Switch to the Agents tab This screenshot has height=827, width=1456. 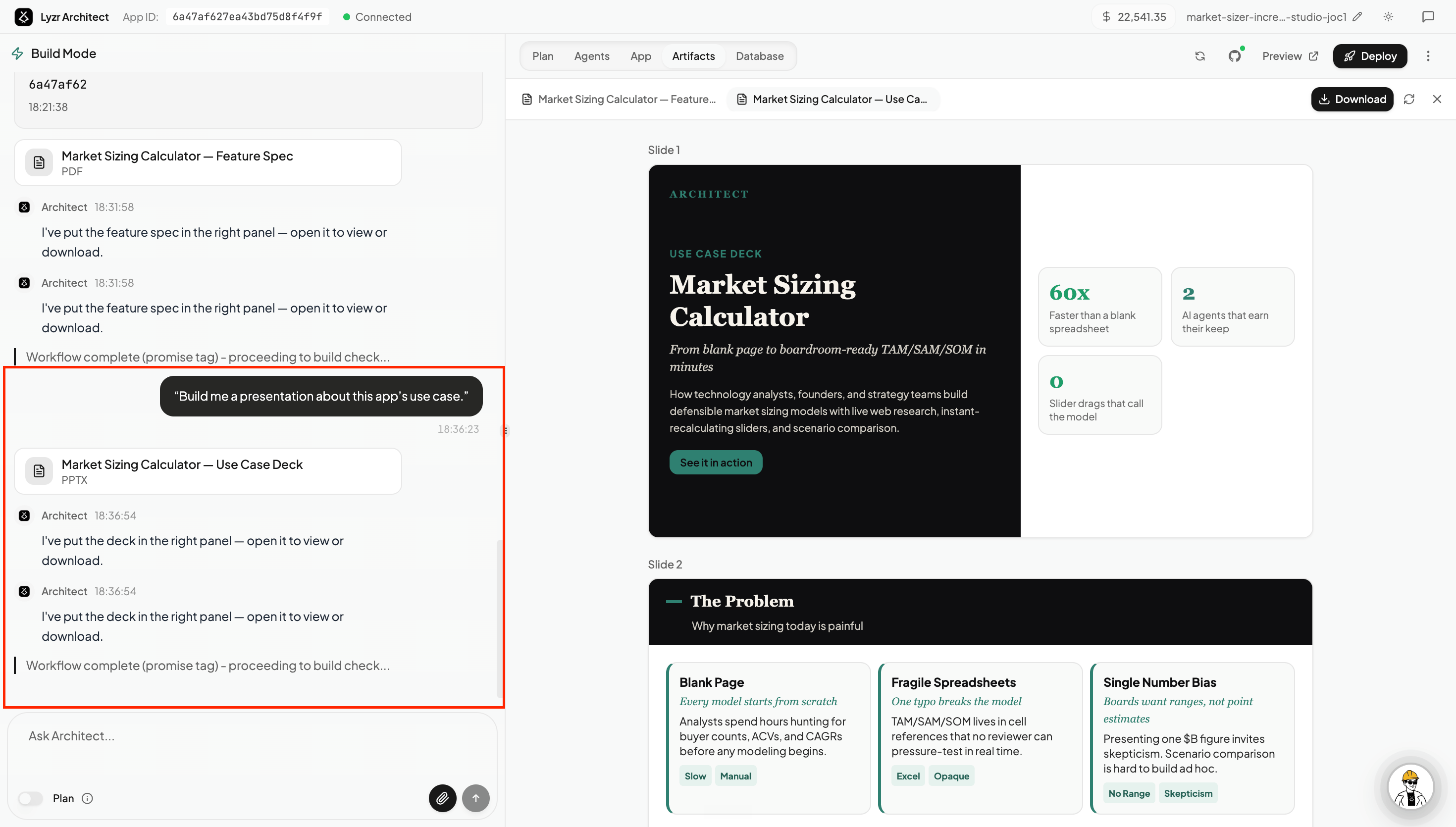coord(591,56)
